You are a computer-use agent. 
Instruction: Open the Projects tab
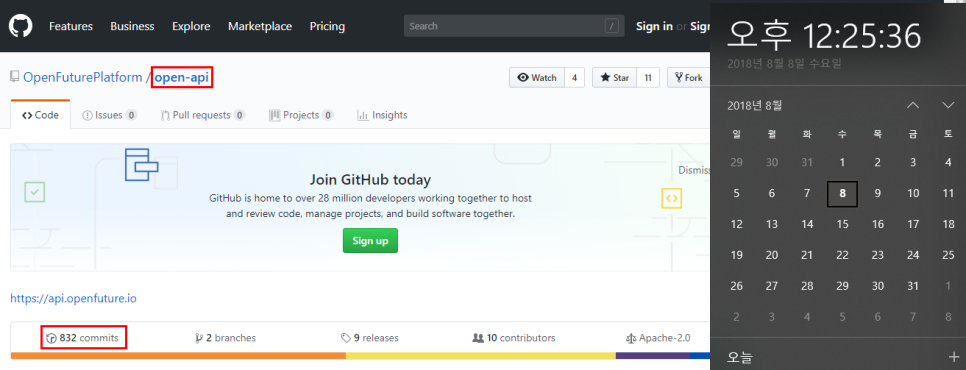pos(302,115)
